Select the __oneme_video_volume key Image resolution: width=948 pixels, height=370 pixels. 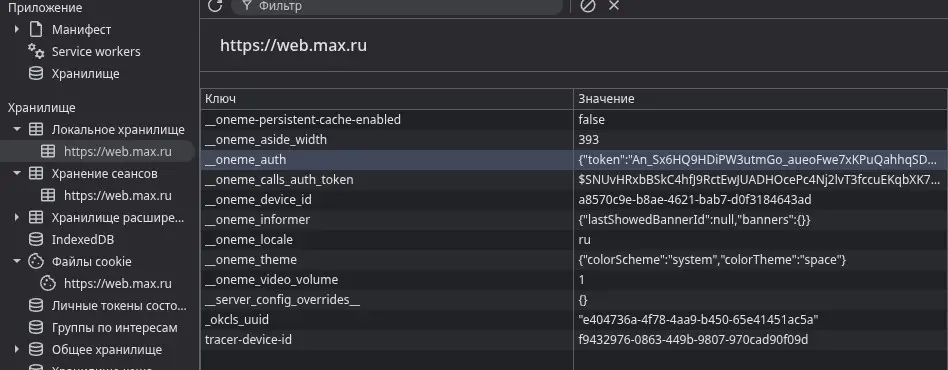click(x=271, y=279)
